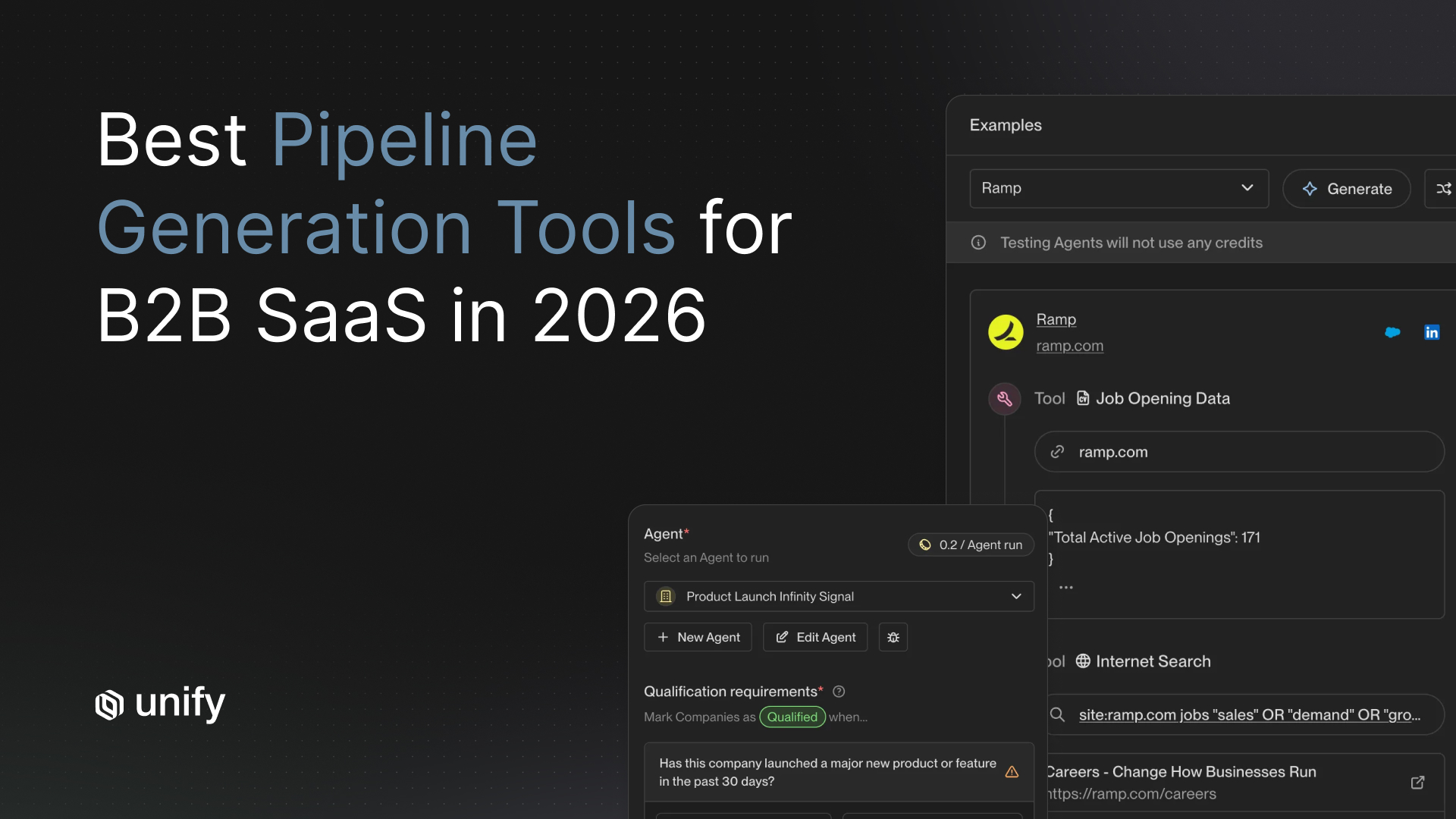The width and height of the screenshot is (1456, 819).
Task: Click the pink wrench Tool icon
Action: pyautogui.click(x=1004, y=398)
